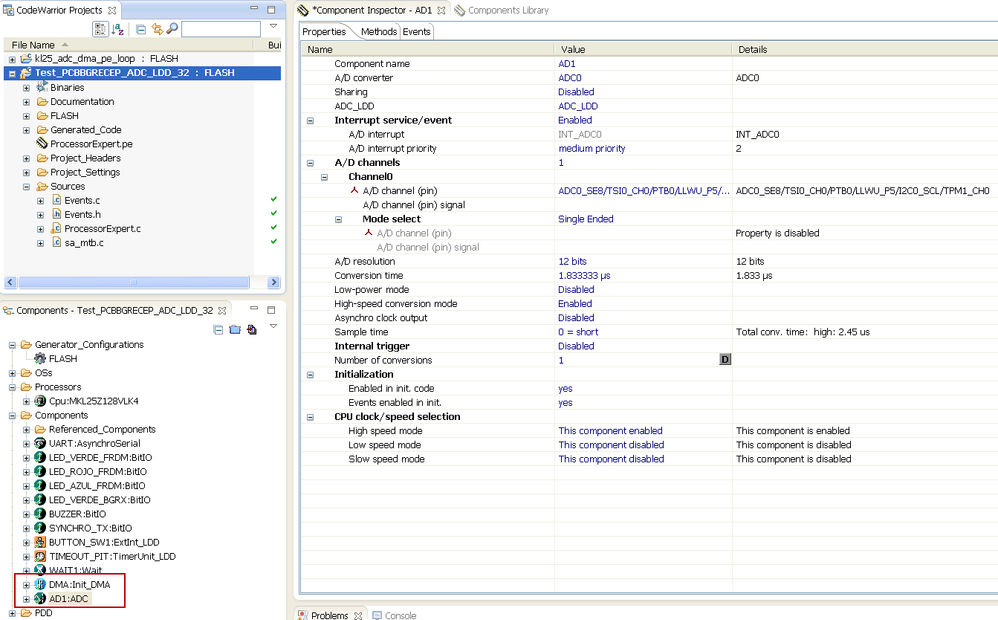Sort project files alphabetically with the a-z icon
The width and height of the screenshot is (998, 620).
pyautogui.click(x=118, y=29)
